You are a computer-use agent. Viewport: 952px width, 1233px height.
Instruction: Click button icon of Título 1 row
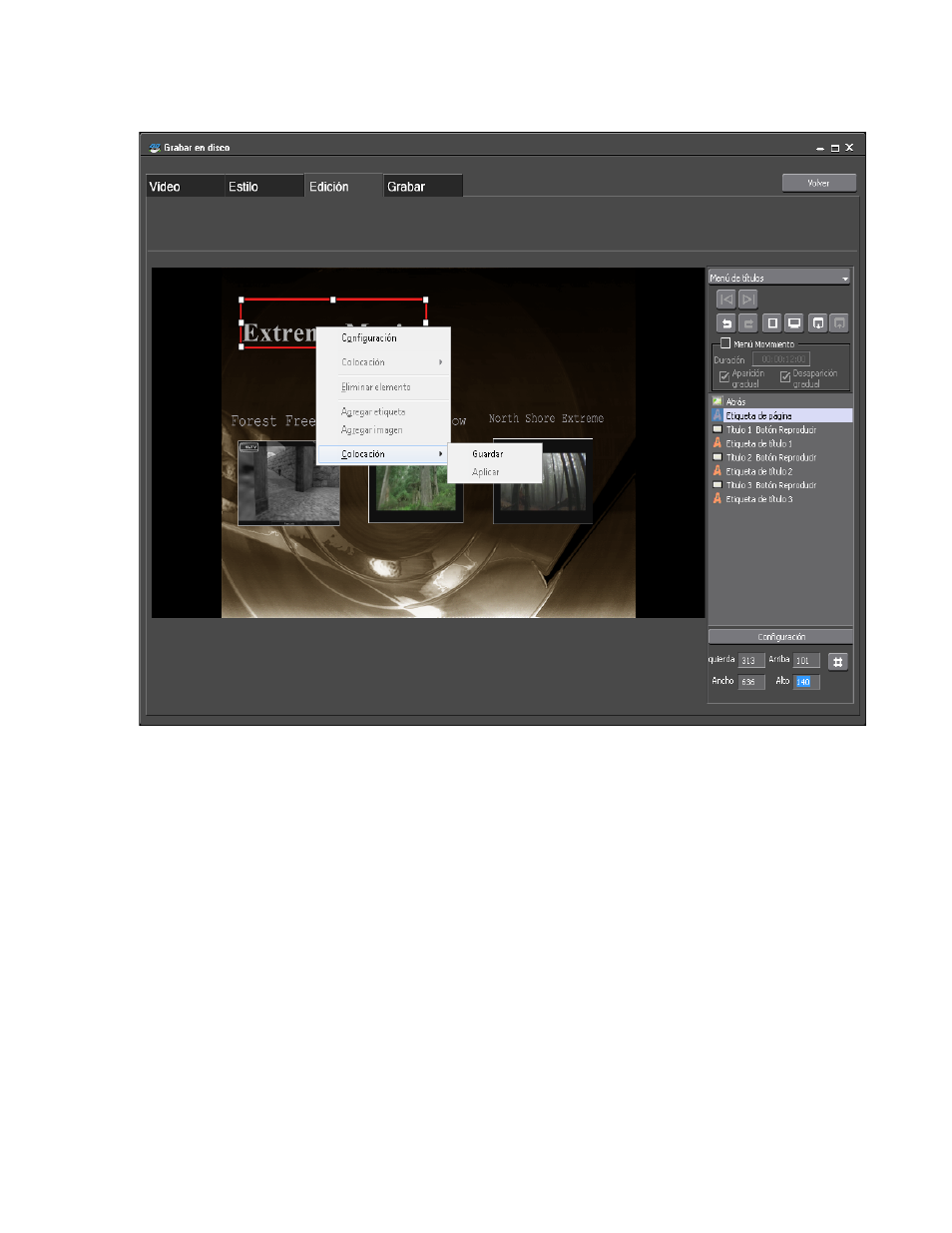[716, 429]
